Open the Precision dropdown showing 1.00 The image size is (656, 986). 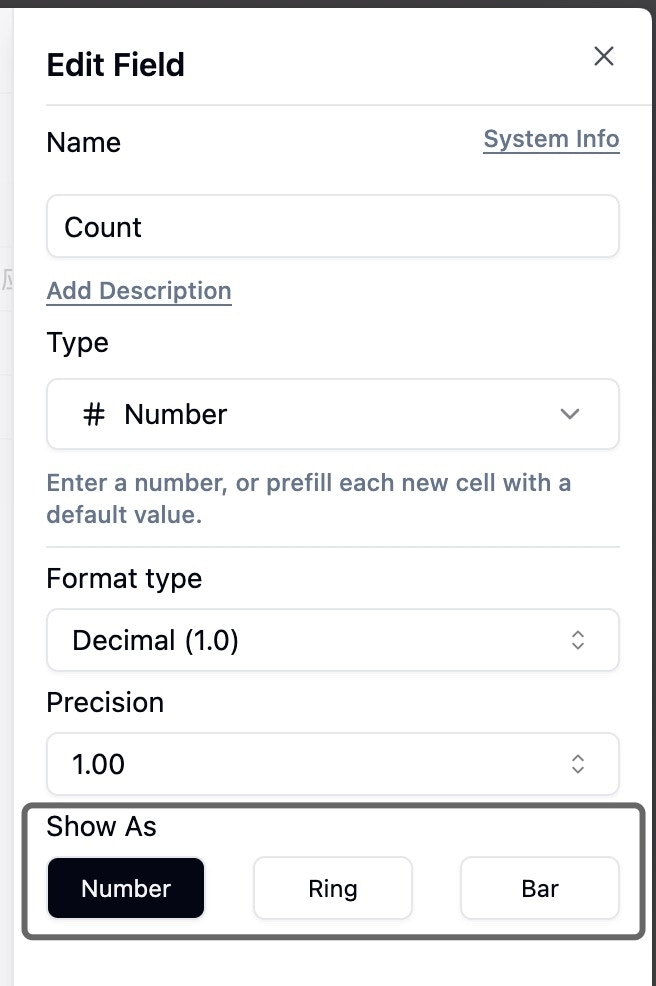(333, 763)
